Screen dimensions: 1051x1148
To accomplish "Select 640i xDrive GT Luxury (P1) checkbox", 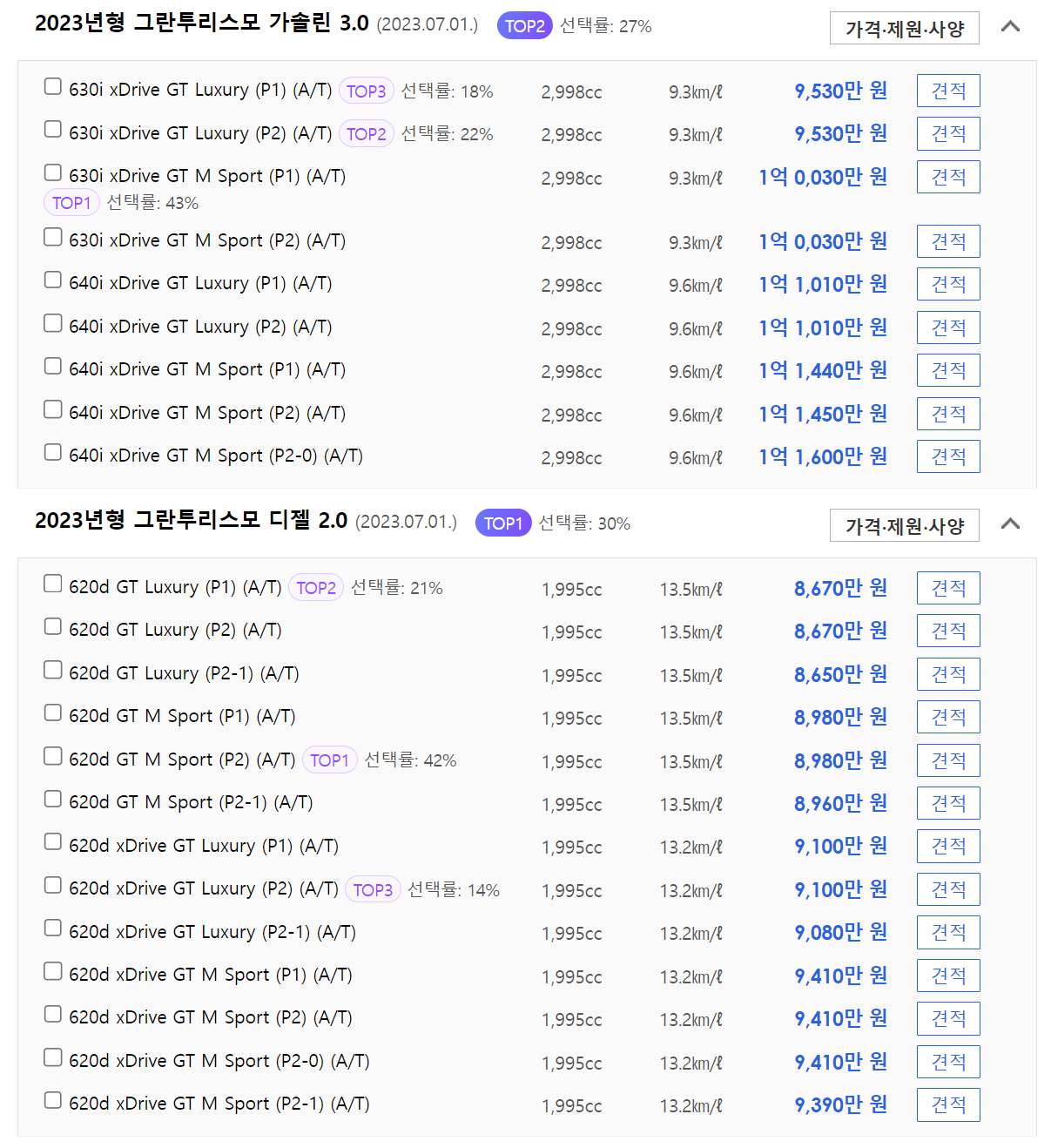I will (53, 280).
